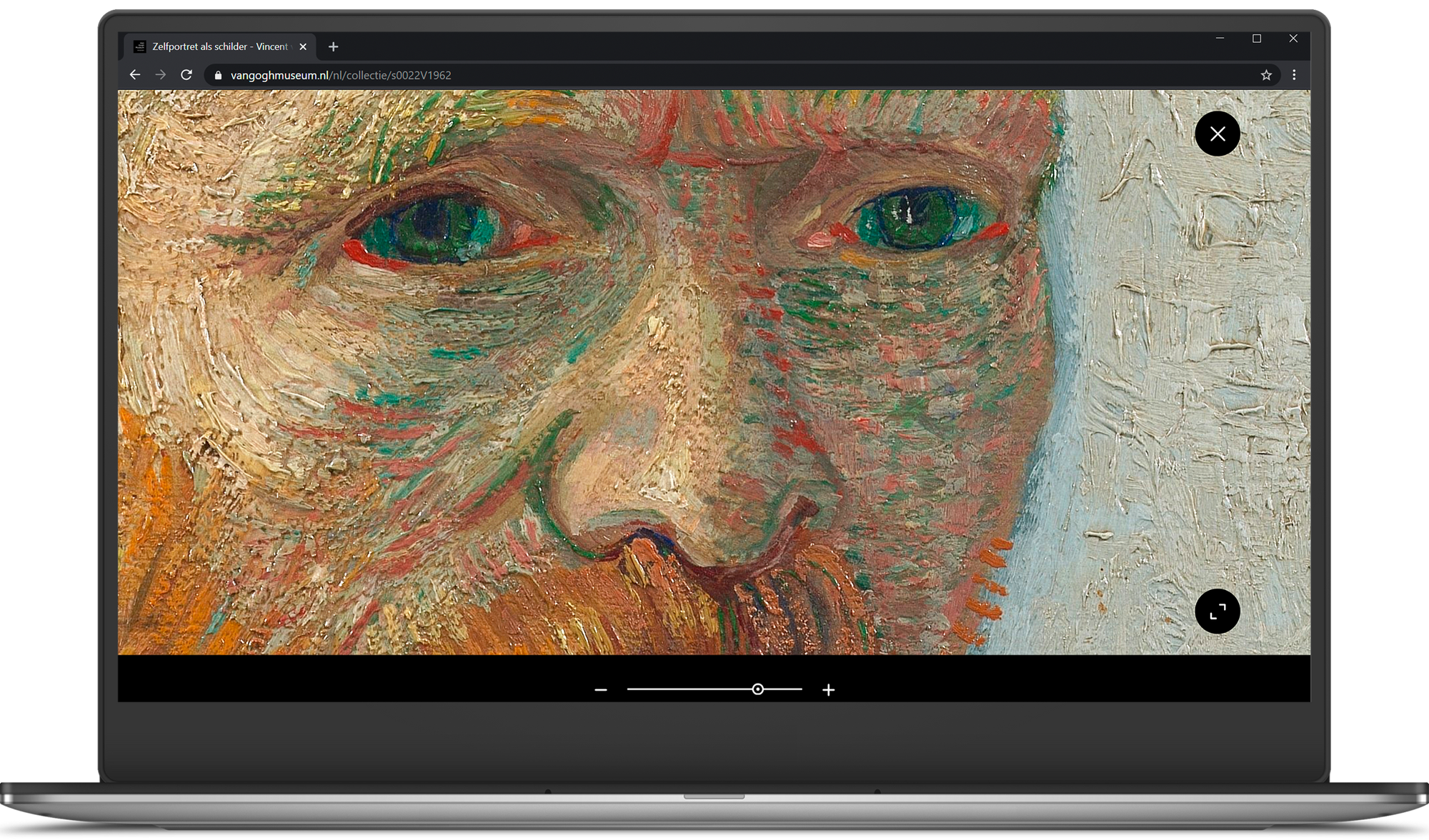Bookmark the page with the star icon

tap(1266, 74)
